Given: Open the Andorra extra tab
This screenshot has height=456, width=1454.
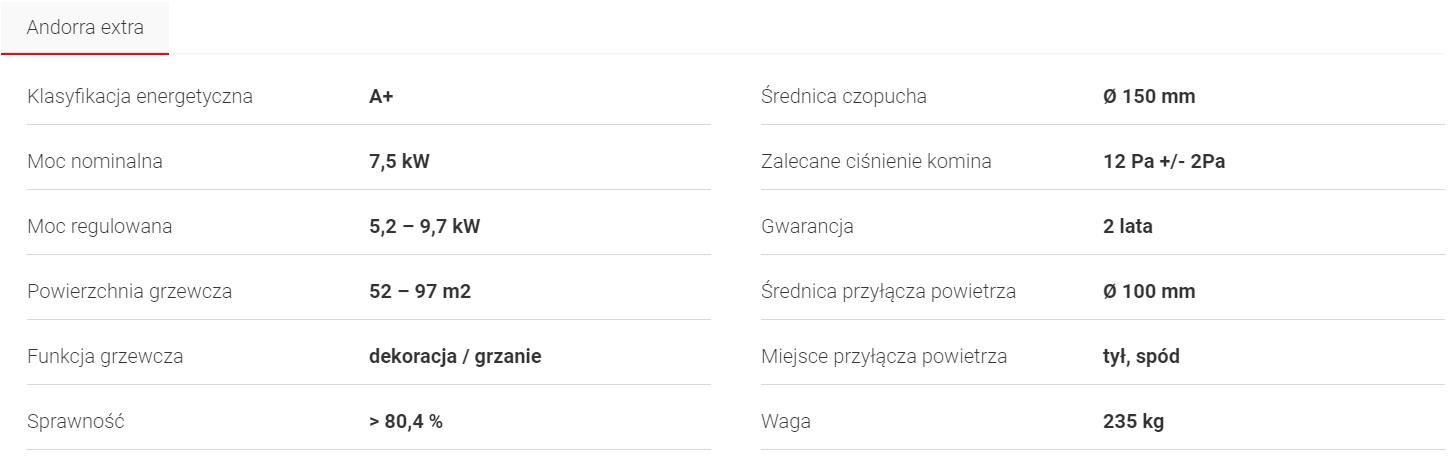Looking at the screenshot, I should (85, 27).
